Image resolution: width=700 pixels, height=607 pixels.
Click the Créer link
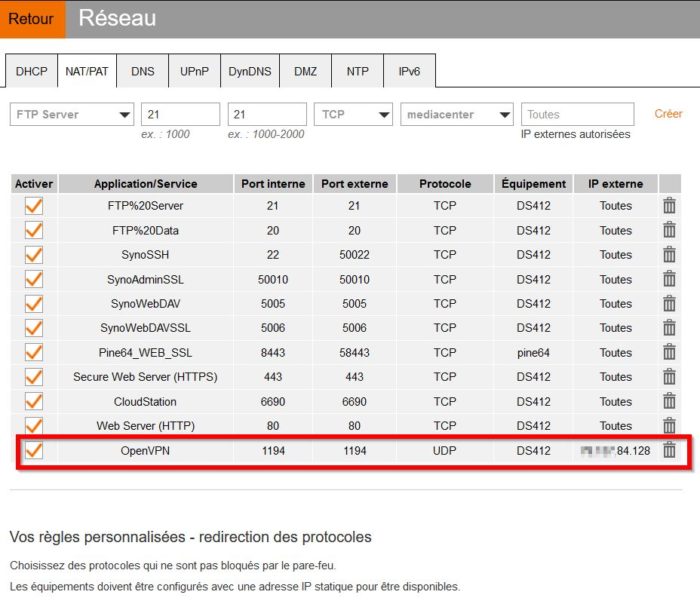pos(668,114)
